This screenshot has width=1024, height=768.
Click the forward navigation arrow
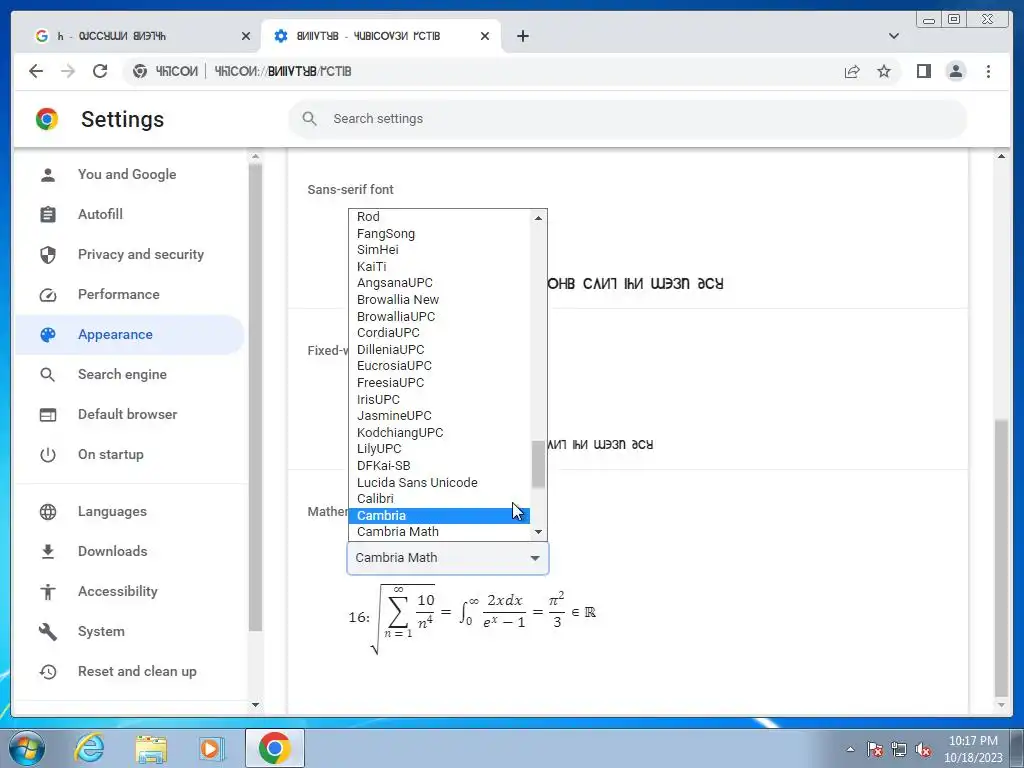click(68, 71)
